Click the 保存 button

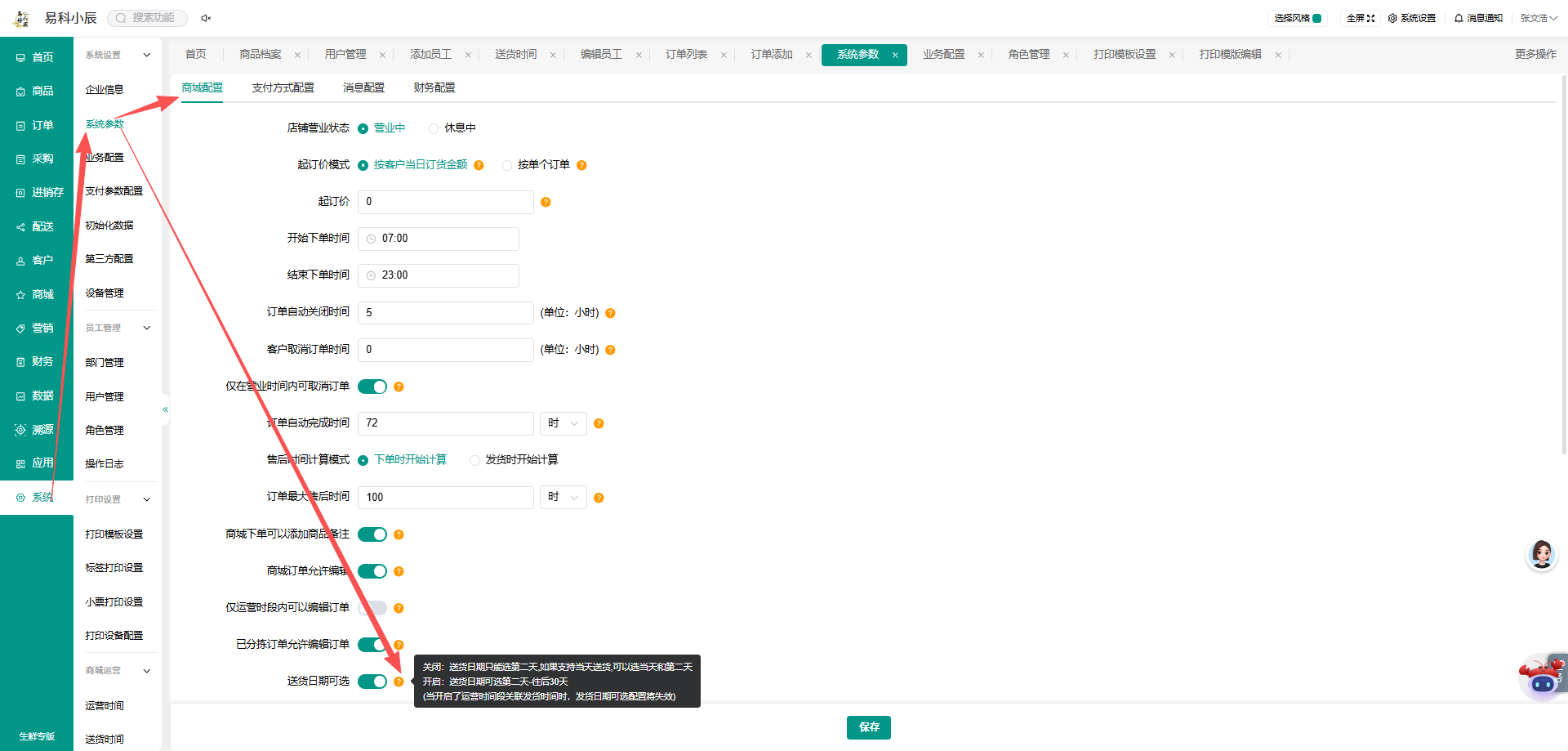point(869,727)
